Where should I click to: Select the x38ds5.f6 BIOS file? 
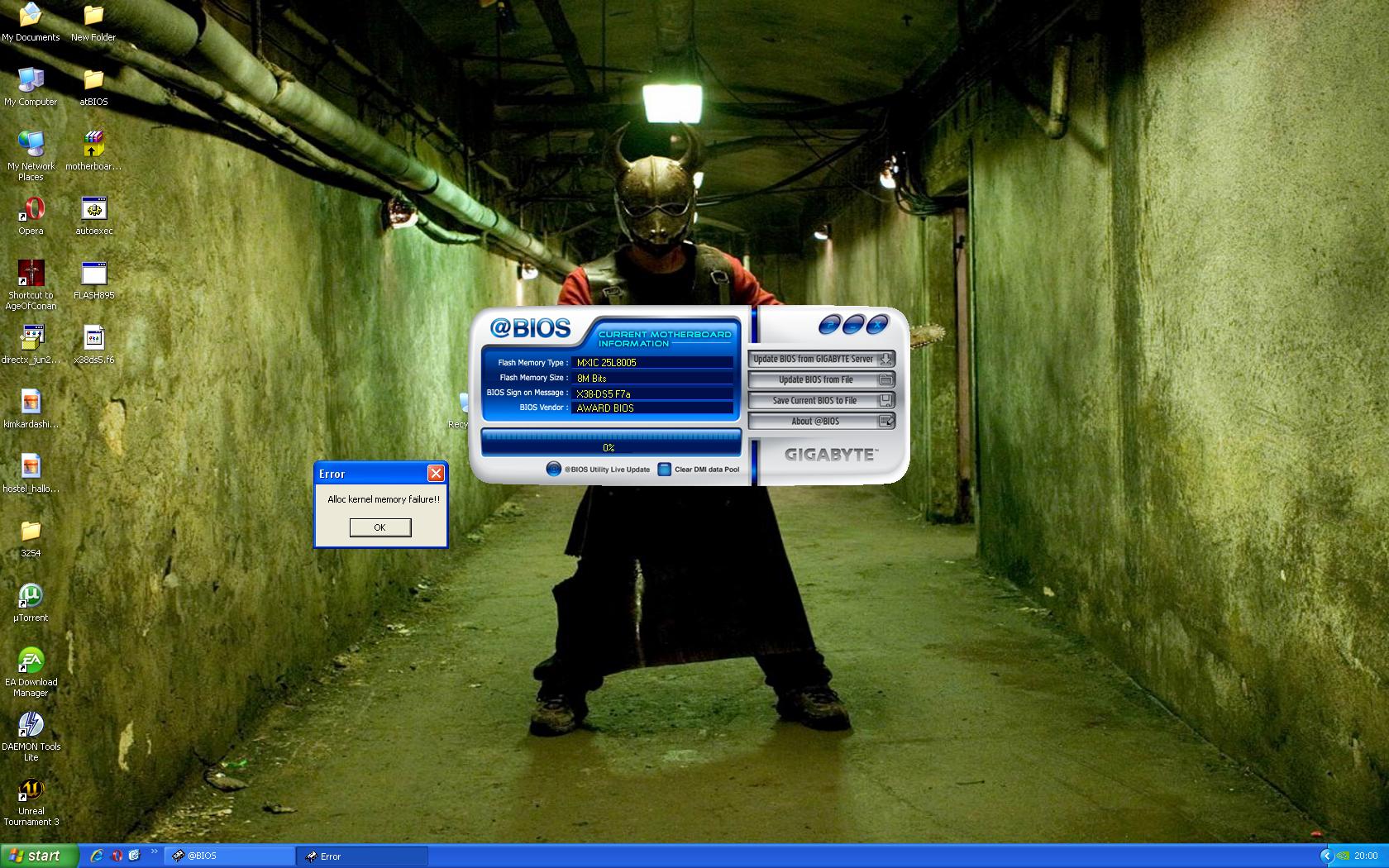click(x=93, y=345)
